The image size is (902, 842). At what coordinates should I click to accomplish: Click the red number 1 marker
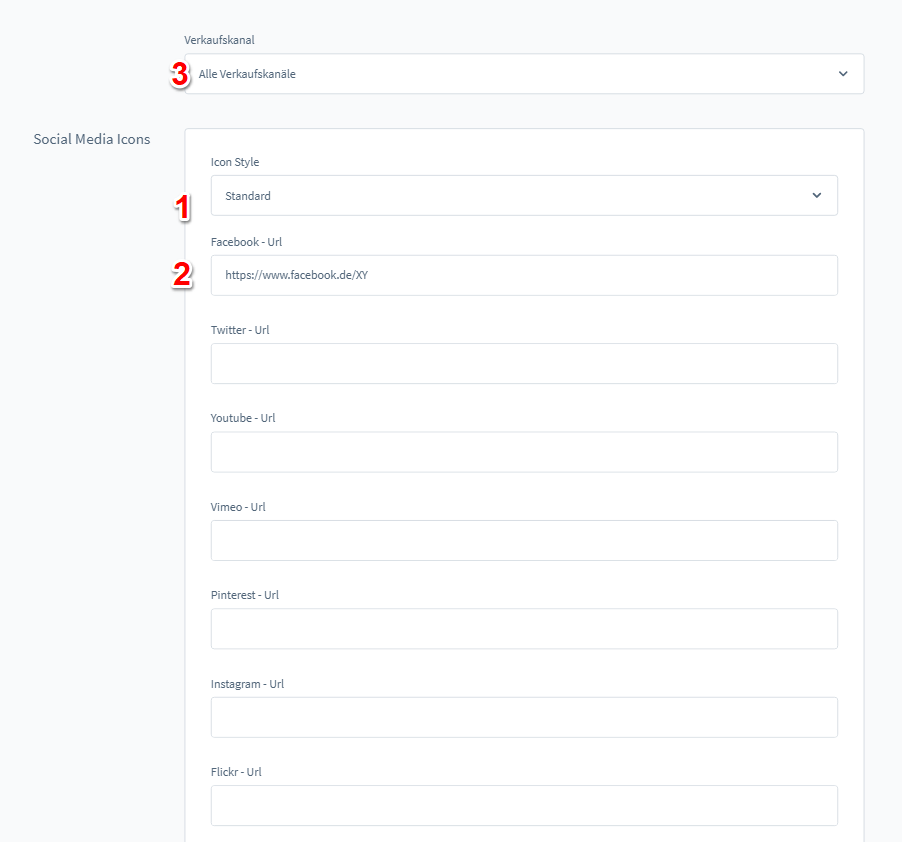coord(182,207)
